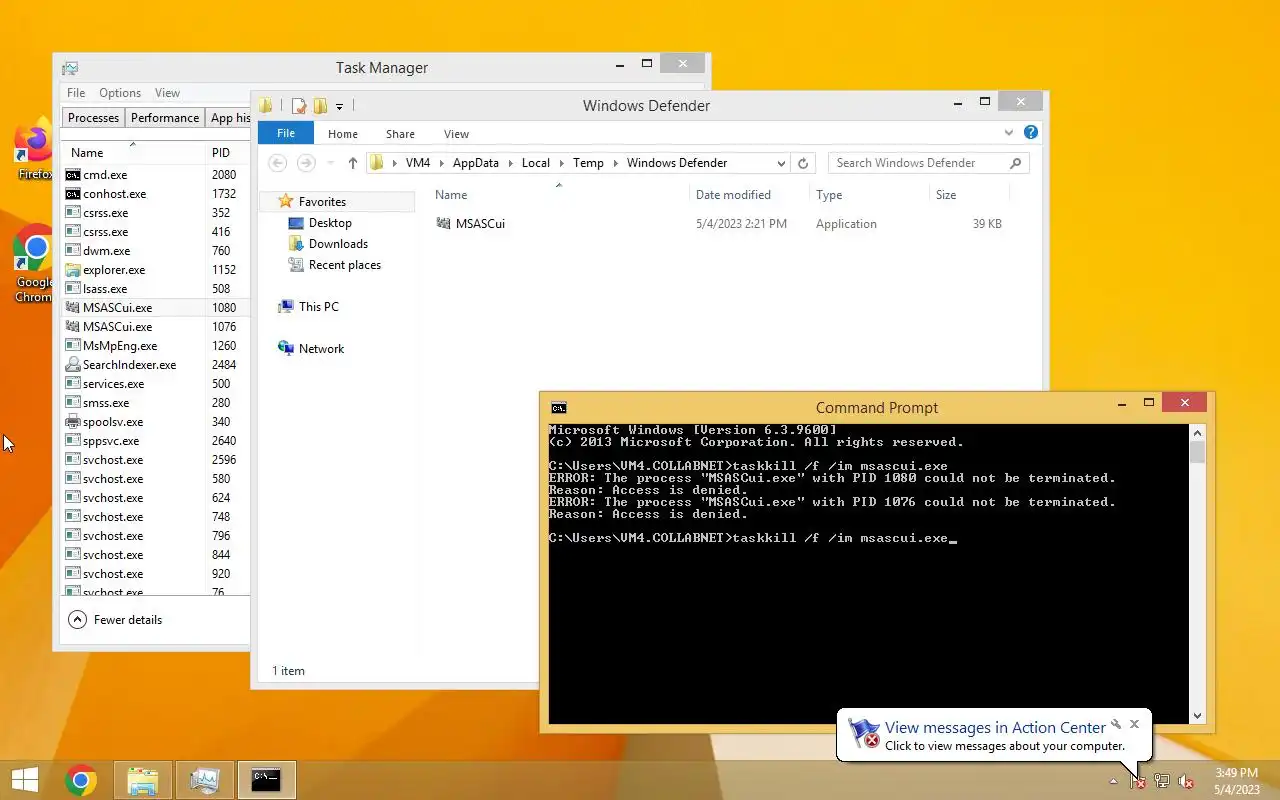This screenshot has width=1280, height=800.
Task: Click search magnifier in Explorer
Action: [x=1016, y=163]
